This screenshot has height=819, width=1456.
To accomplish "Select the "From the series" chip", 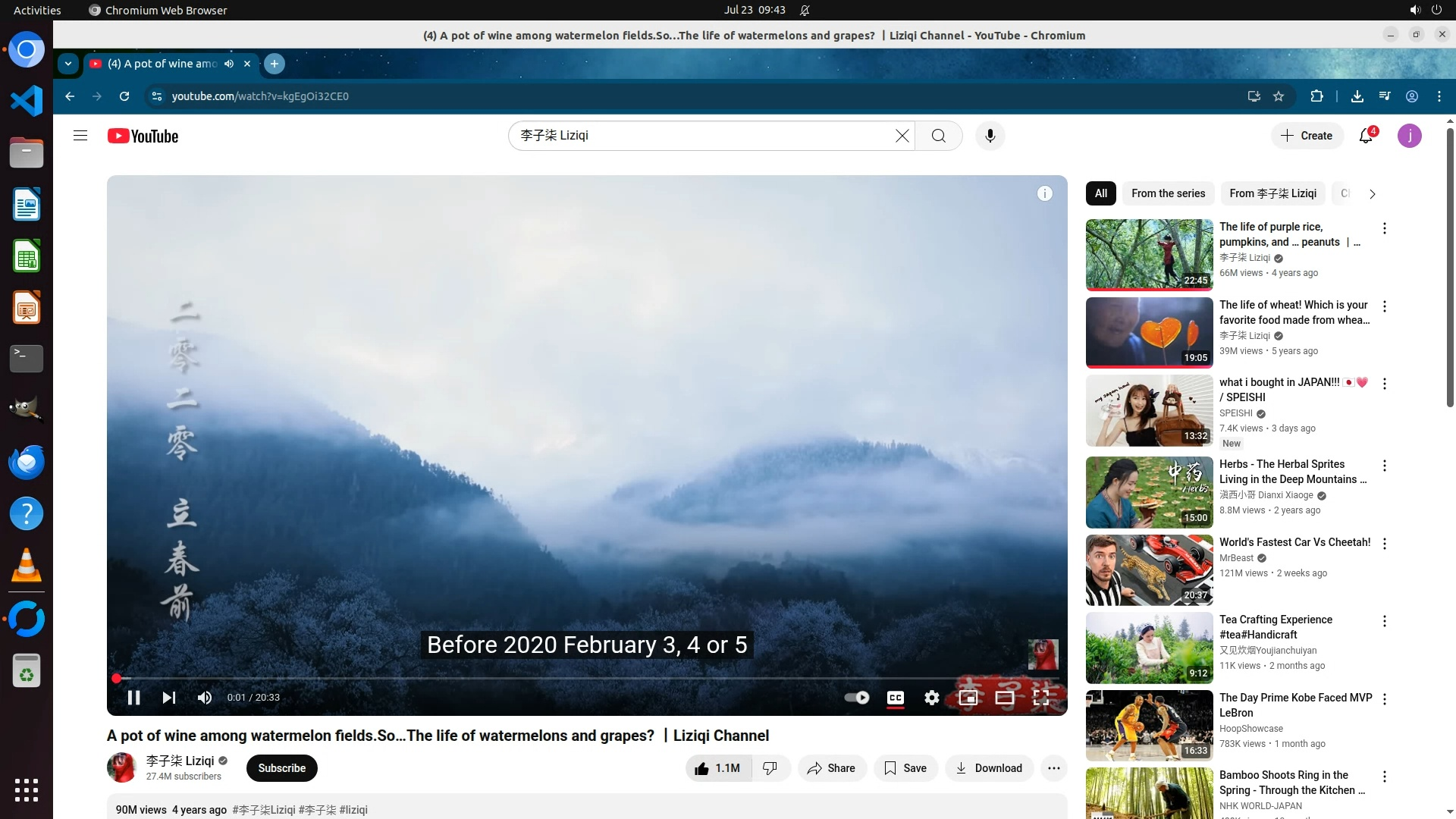I will [1168, 193].
